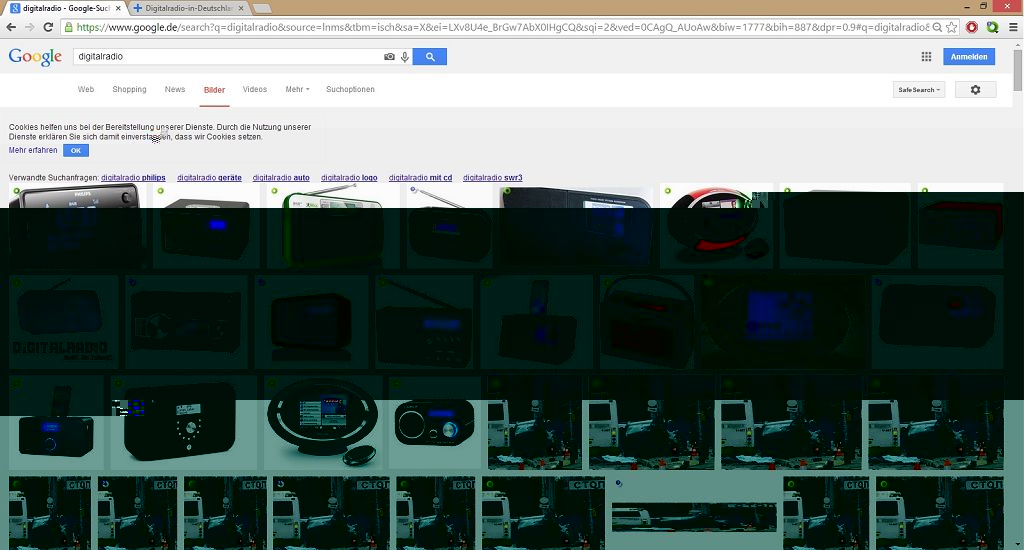
Task: Expand the Mehr dropdown menu
Action: coord(297,90)
